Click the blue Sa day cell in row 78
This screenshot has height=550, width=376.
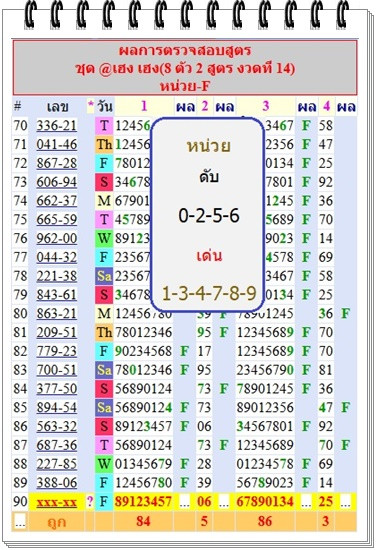point(104,276)
